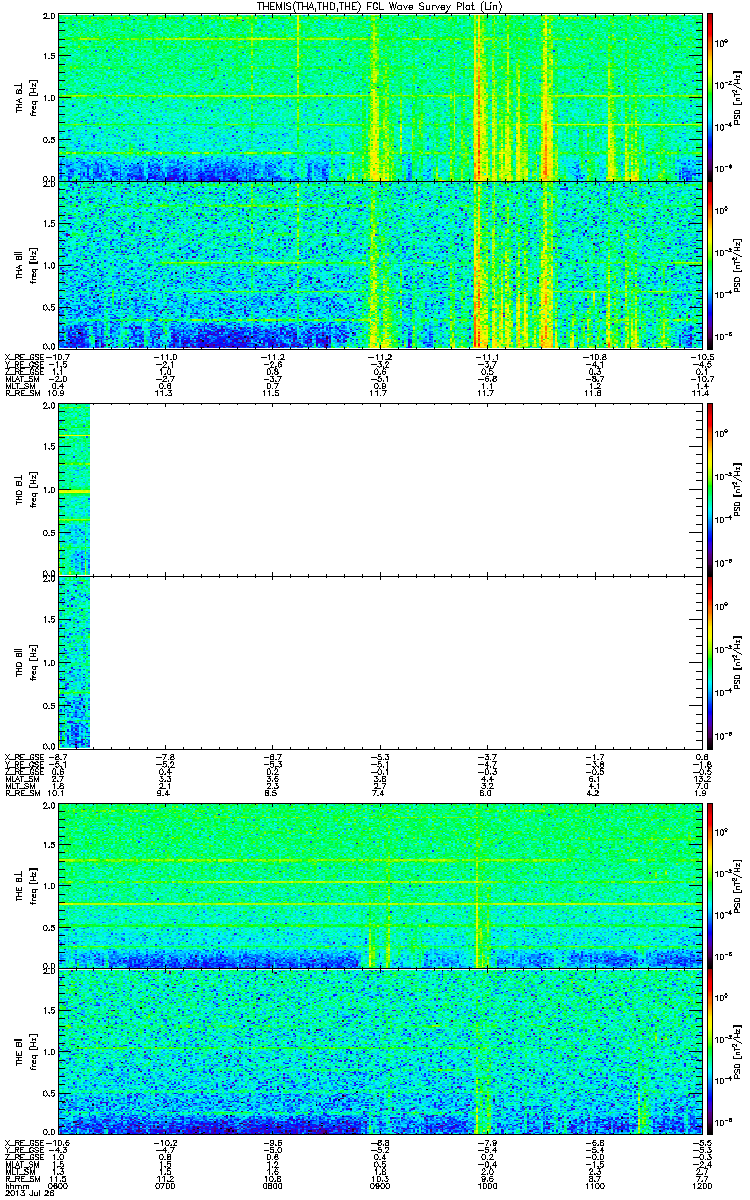Click the THD BII spectrogram data strip
This screenshot has width=750, height=1200.
75,661
